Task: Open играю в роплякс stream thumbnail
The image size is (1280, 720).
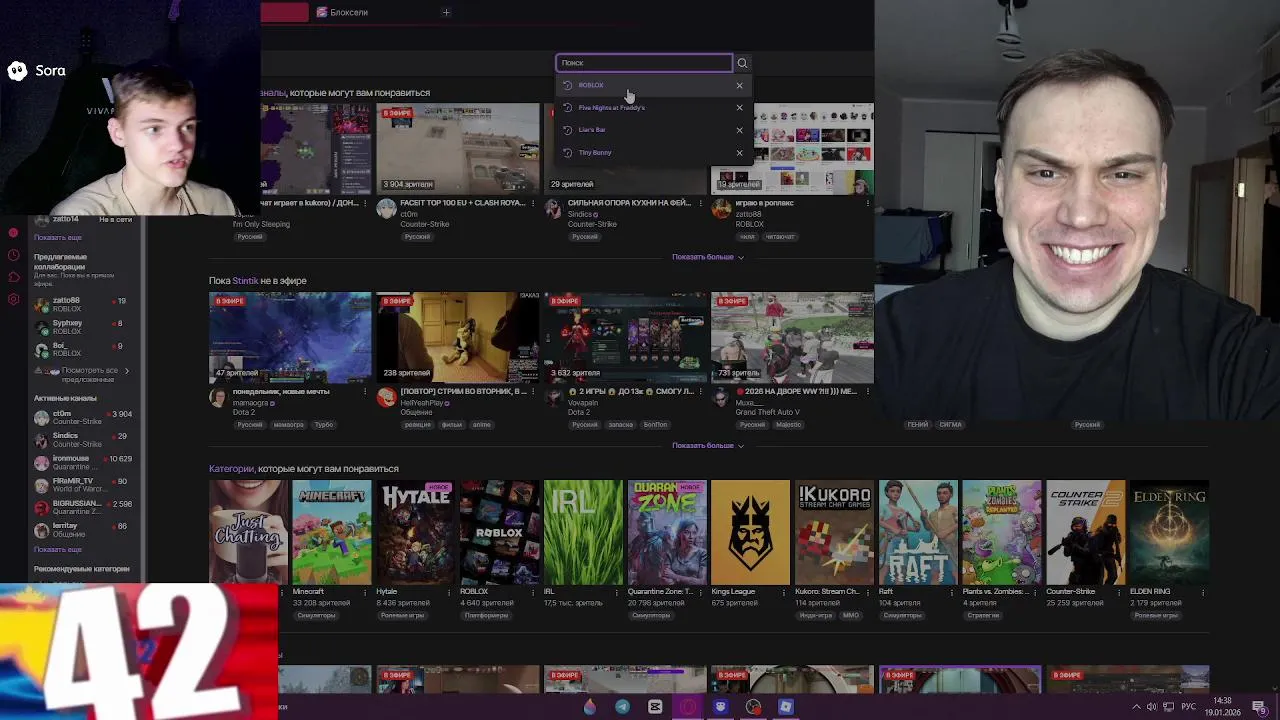Action: tap(792, 147)
